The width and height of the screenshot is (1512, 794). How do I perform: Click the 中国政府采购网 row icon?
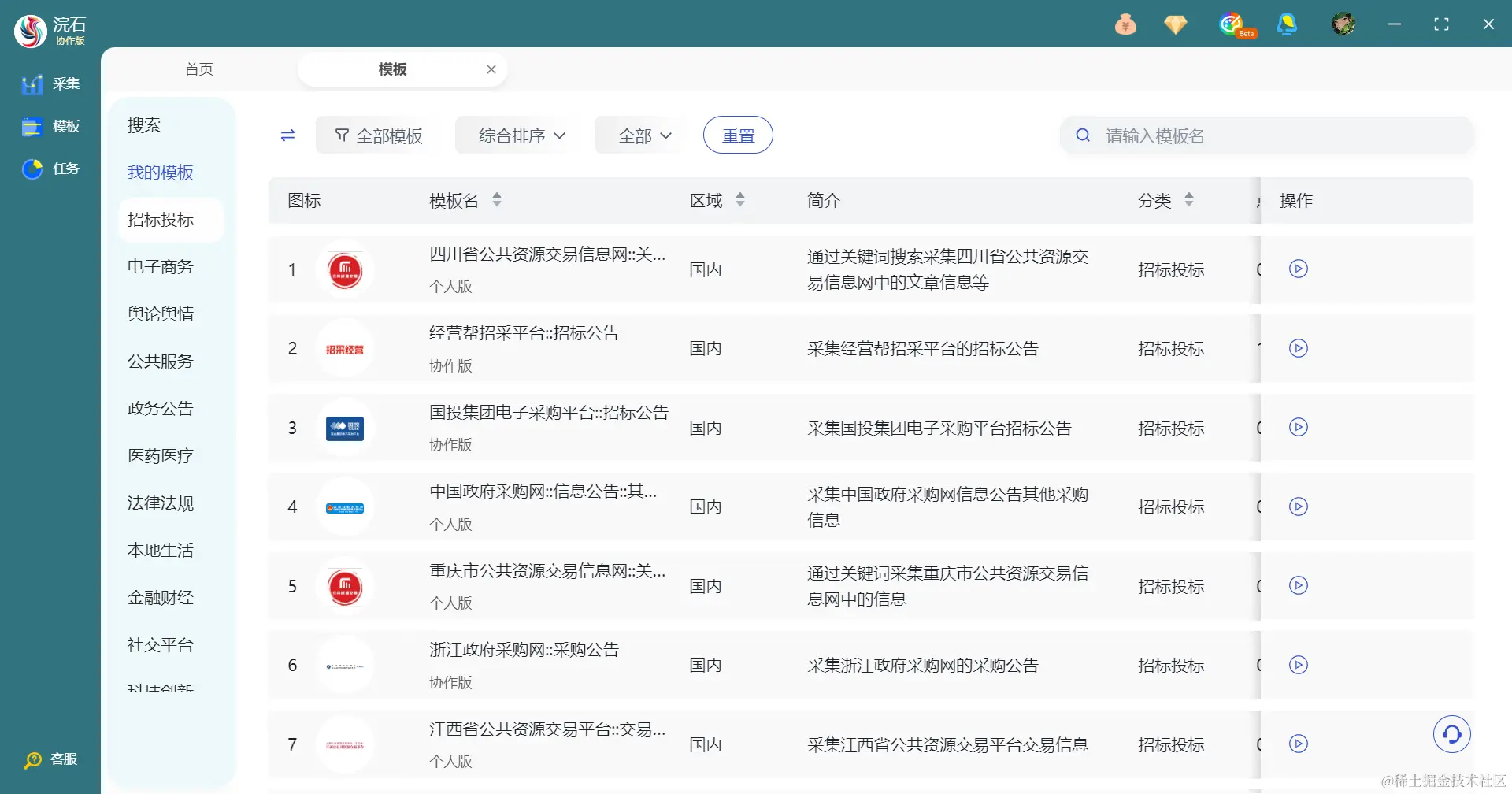click(345, 507)
